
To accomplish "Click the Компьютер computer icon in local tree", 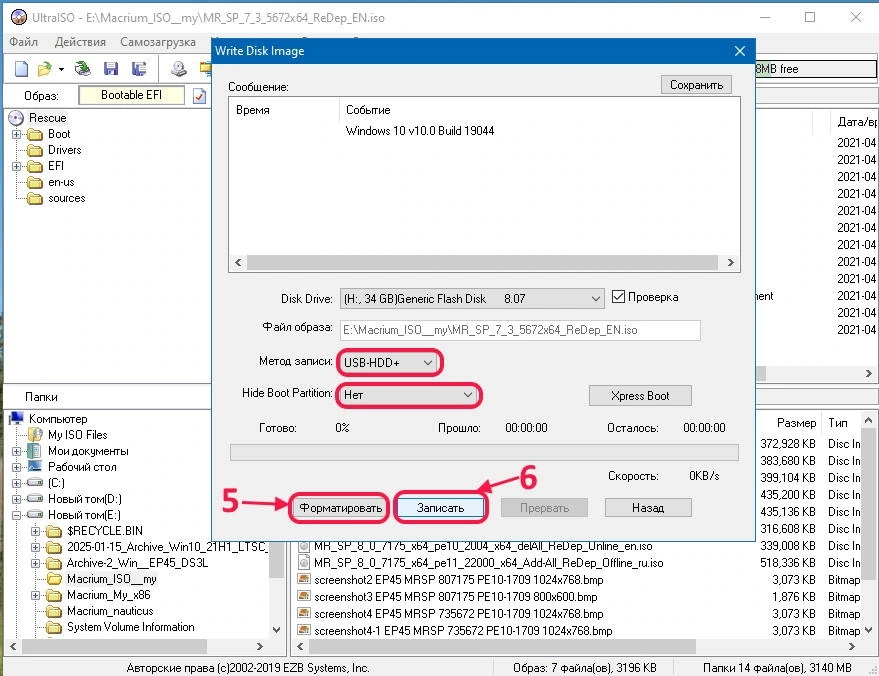I will (x=17, y=418).
